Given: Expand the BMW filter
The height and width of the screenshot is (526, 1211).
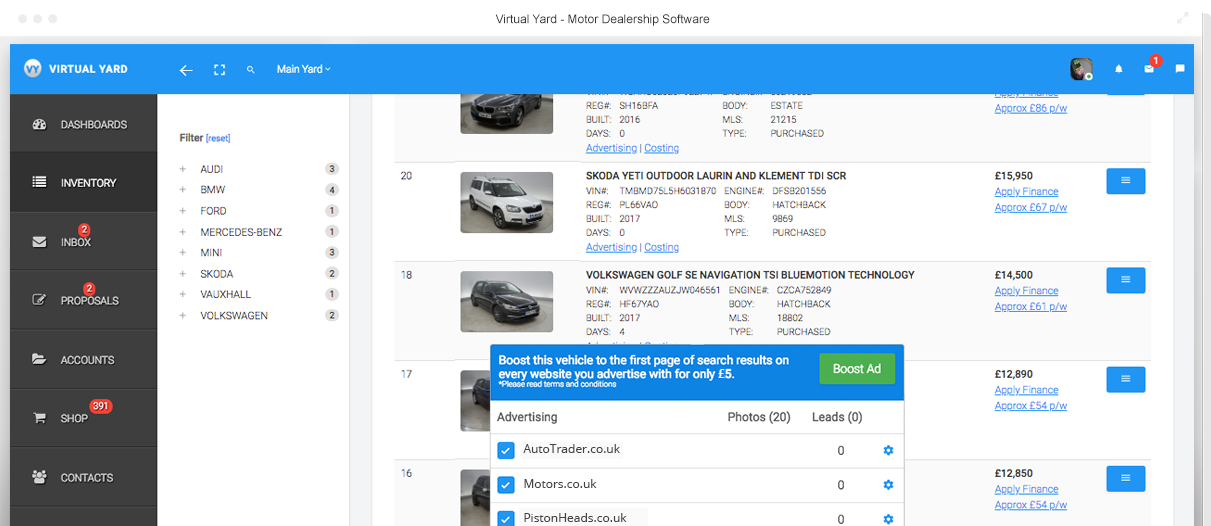Looking at the screenshot, I should pyautogui.click(x=183, y=190).
